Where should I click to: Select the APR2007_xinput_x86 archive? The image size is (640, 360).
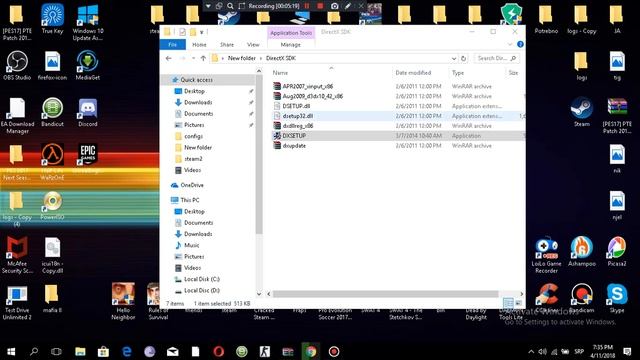[x=308, y=87]
